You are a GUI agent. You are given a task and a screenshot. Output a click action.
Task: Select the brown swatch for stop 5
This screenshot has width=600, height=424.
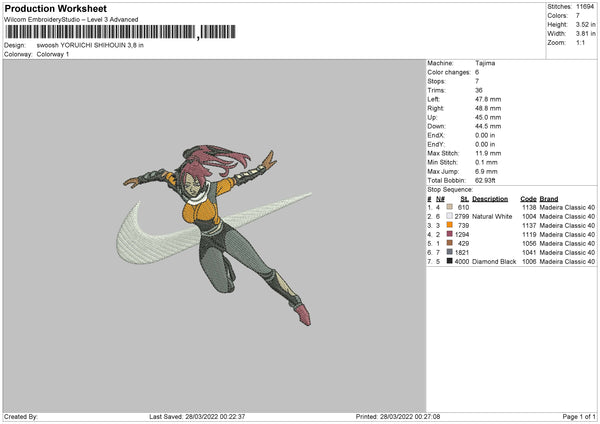(x=450, y=243)
